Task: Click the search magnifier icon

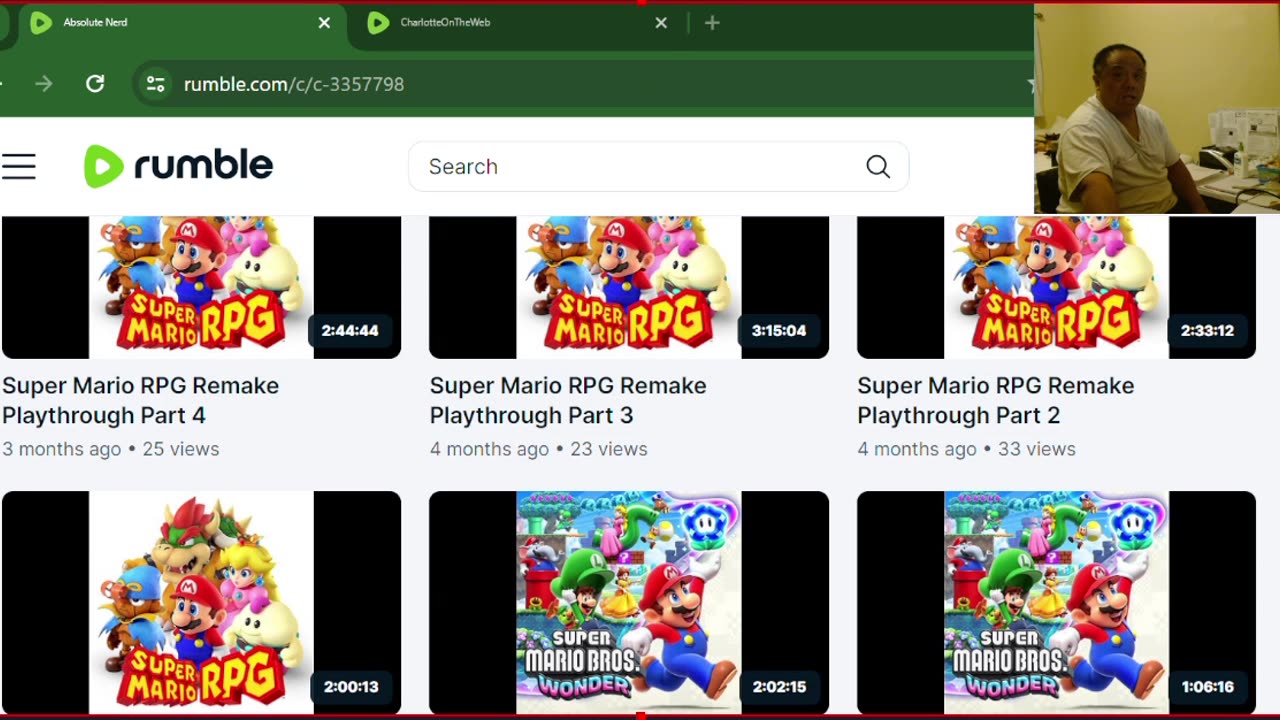Action: pyautogui.click(x=878, y=166)
